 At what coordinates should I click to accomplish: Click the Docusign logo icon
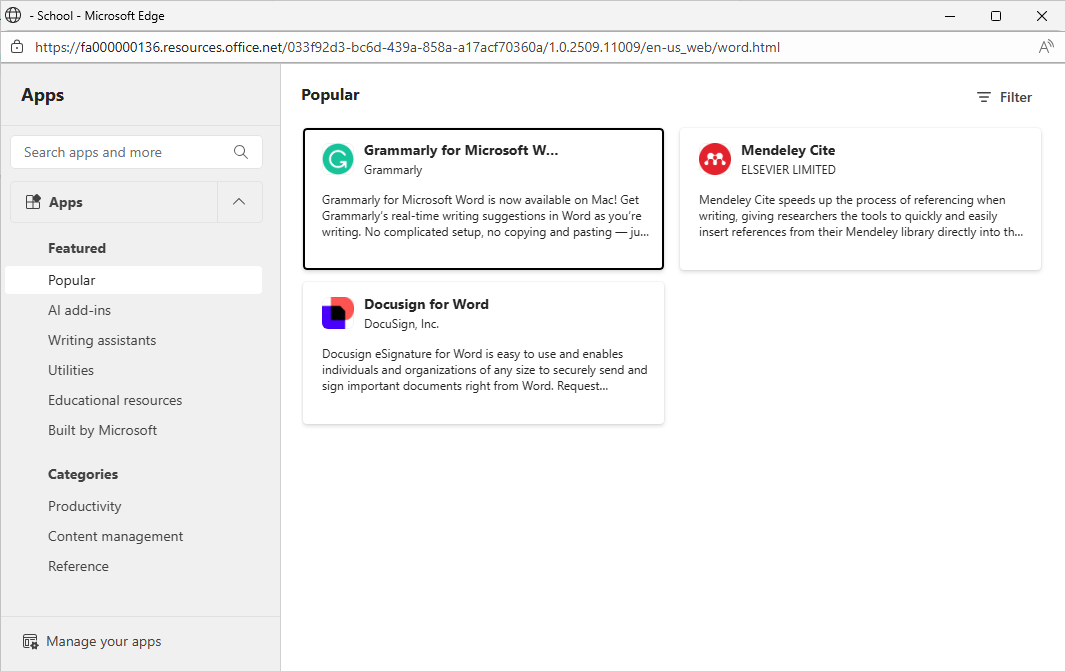338,313
